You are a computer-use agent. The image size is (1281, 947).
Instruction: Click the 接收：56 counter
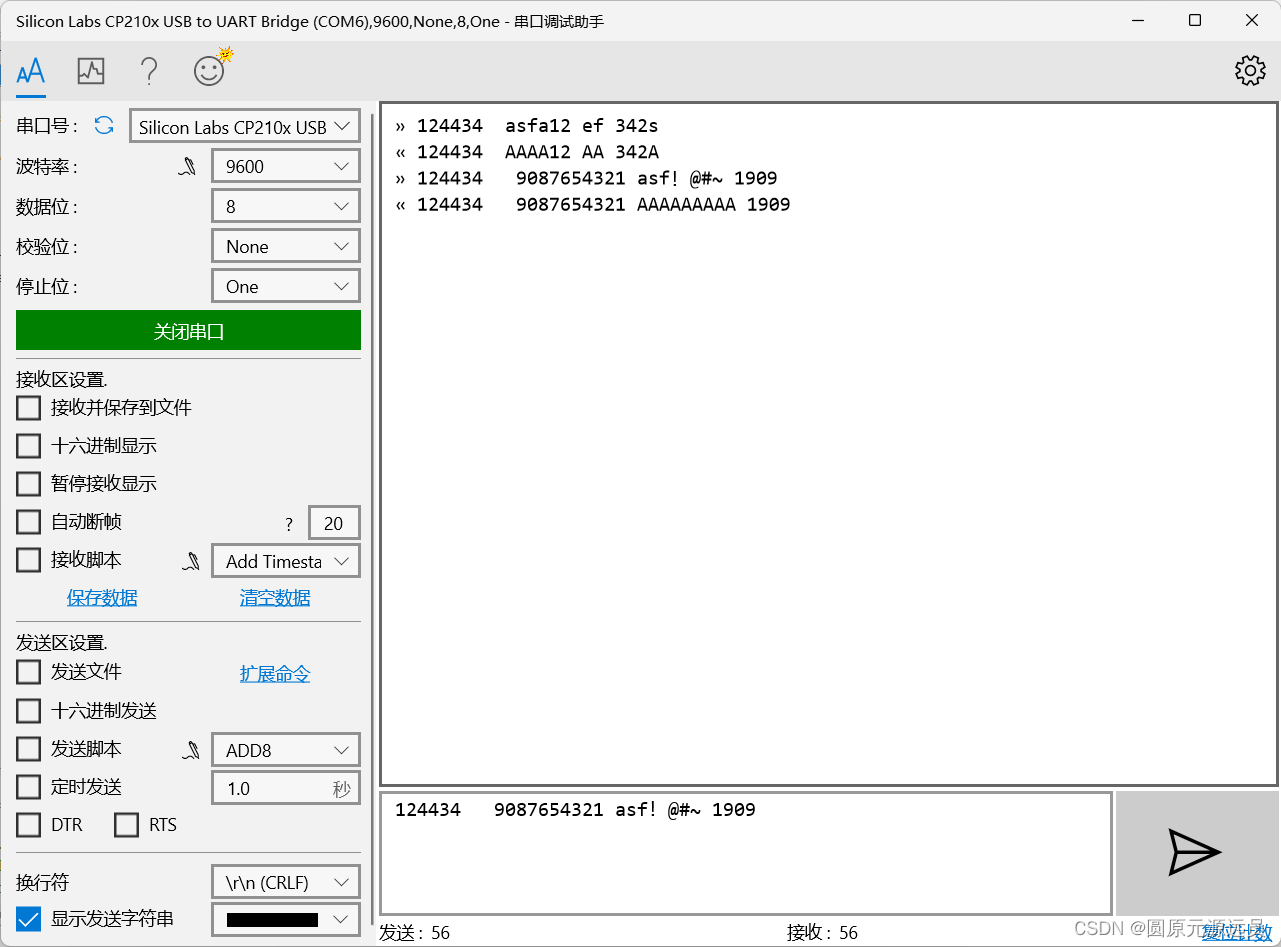tap(823, 933)
